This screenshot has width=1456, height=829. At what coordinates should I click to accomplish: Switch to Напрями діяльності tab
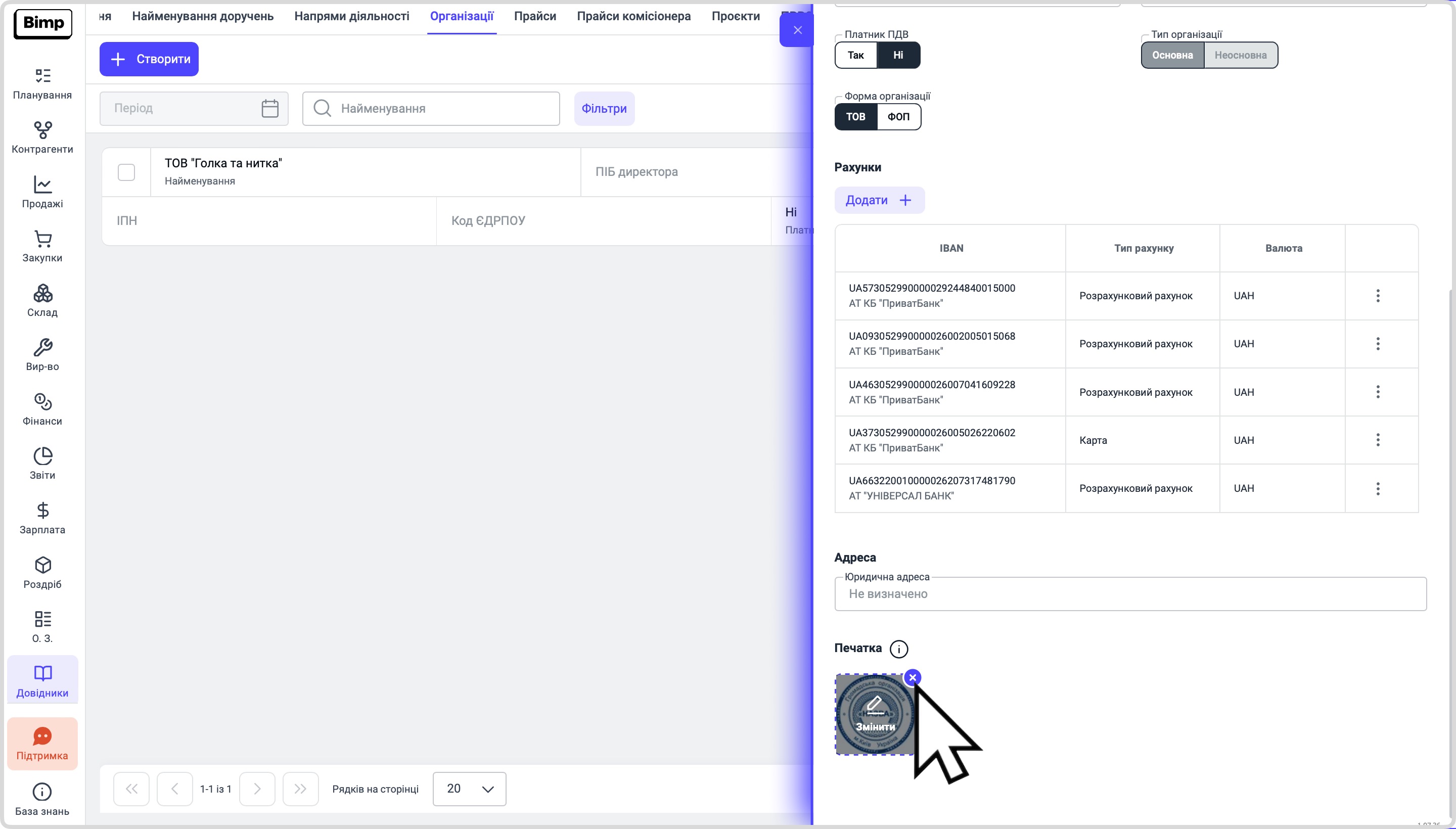coord(352,17)
